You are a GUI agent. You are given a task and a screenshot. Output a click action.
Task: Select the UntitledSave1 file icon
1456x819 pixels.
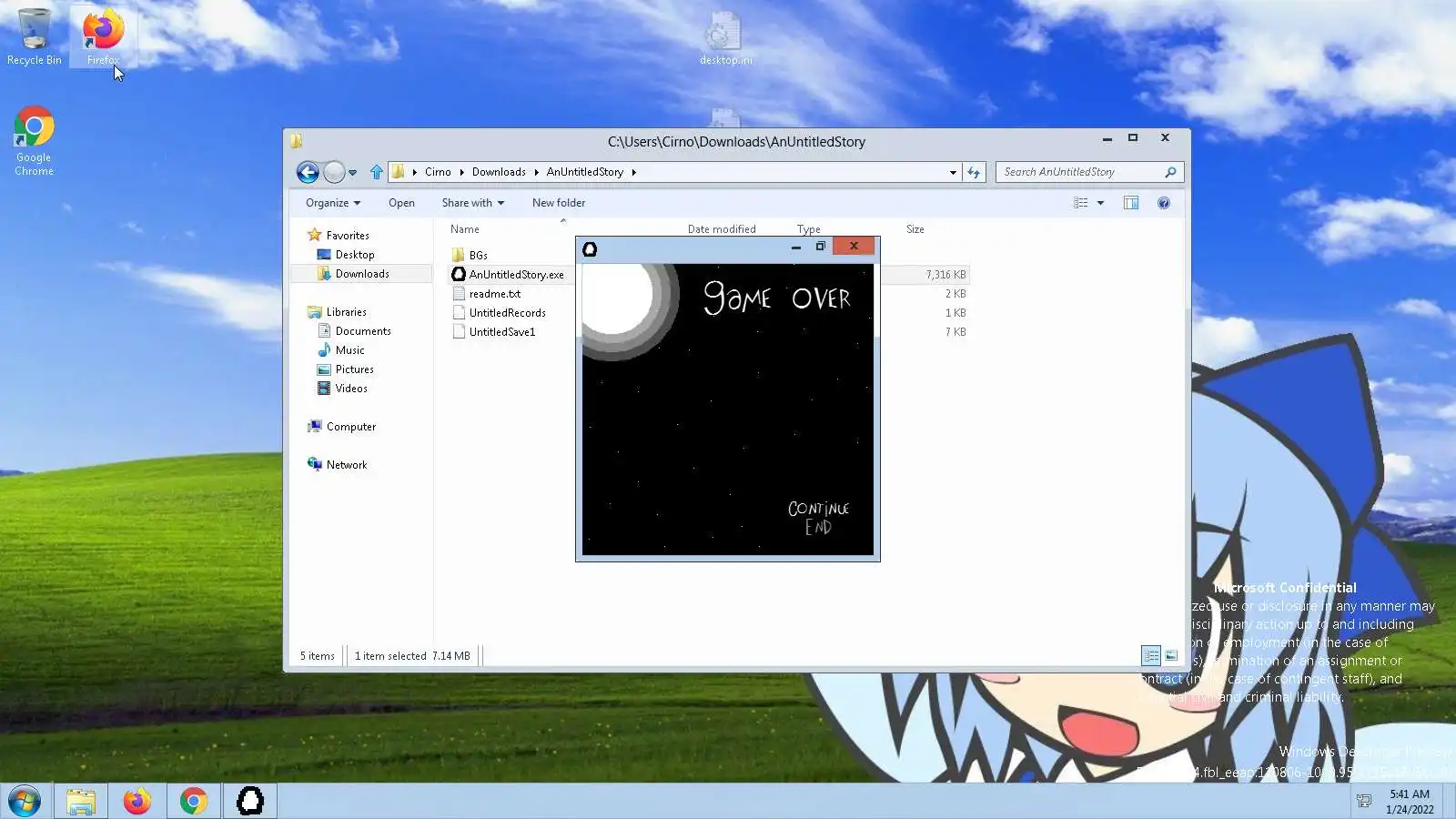click(459, 331)
